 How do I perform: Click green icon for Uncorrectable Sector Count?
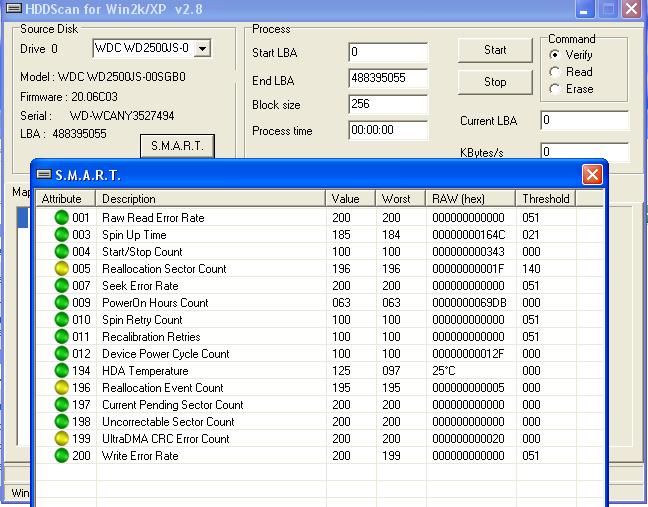click(x=62, y=421)
